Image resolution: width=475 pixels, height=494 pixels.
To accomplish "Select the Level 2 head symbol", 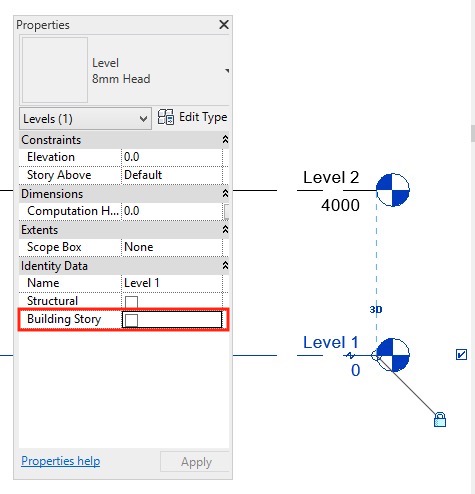I will (393, 190).
